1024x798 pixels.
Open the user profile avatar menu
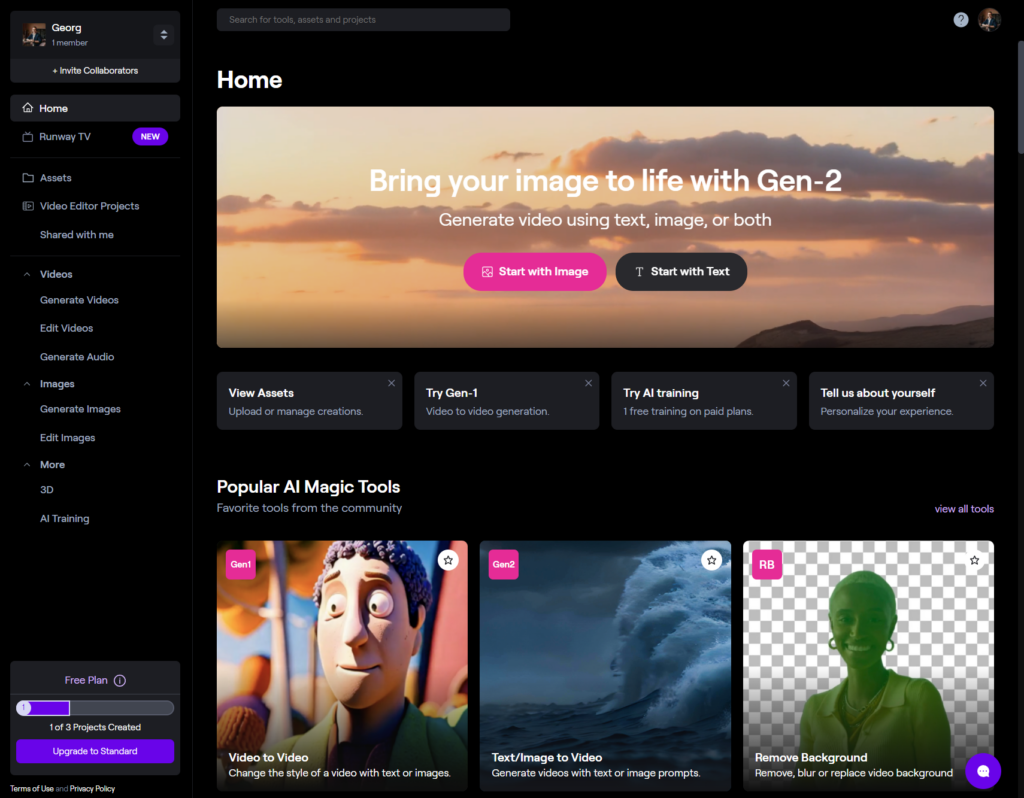pos(989,20)
